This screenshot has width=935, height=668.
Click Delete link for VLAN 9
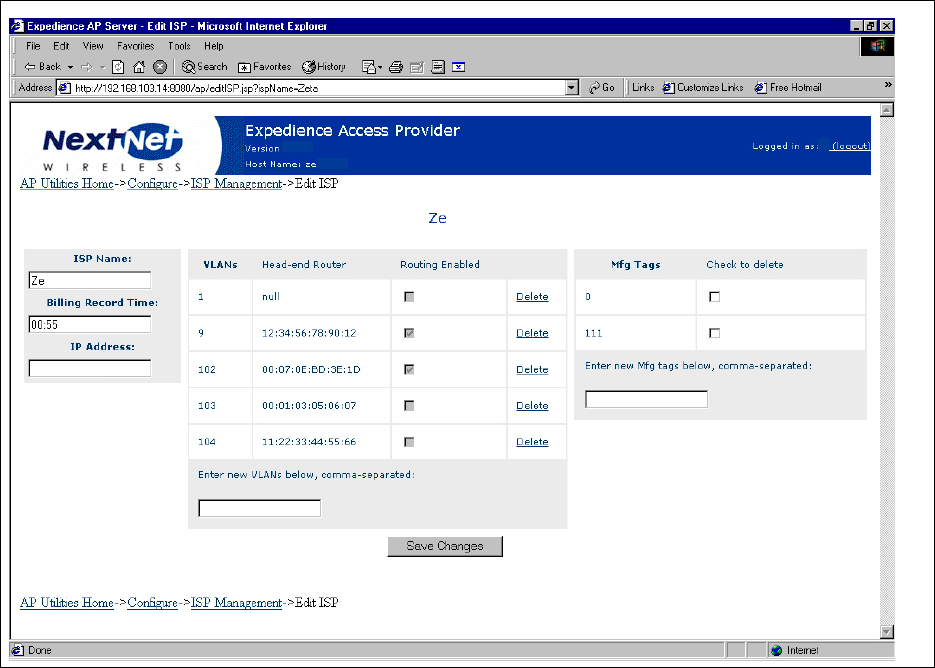click(532, 333)
